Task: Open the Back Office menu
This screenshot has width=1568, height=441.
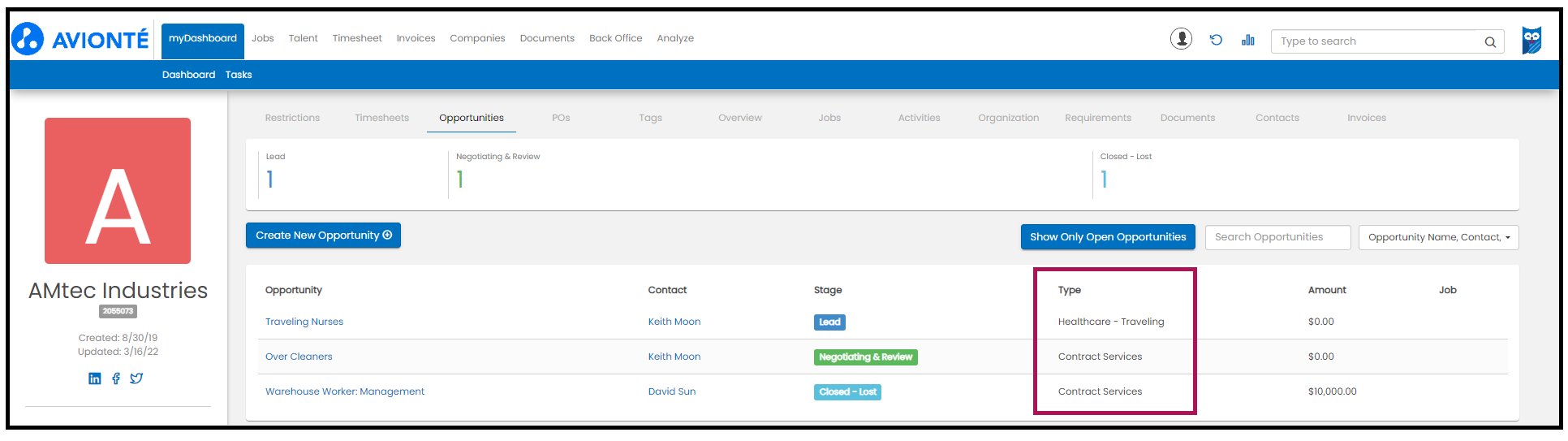Action: [x=615, y=38]
